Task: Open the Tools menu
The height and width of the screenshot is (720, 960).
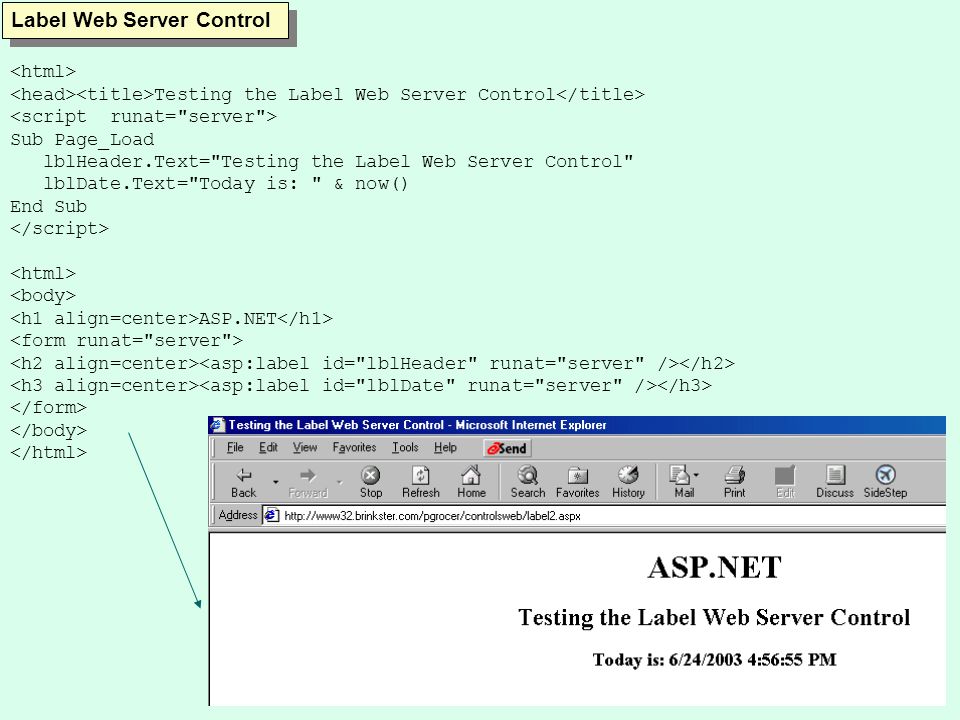Action: (x=405, y=448)
